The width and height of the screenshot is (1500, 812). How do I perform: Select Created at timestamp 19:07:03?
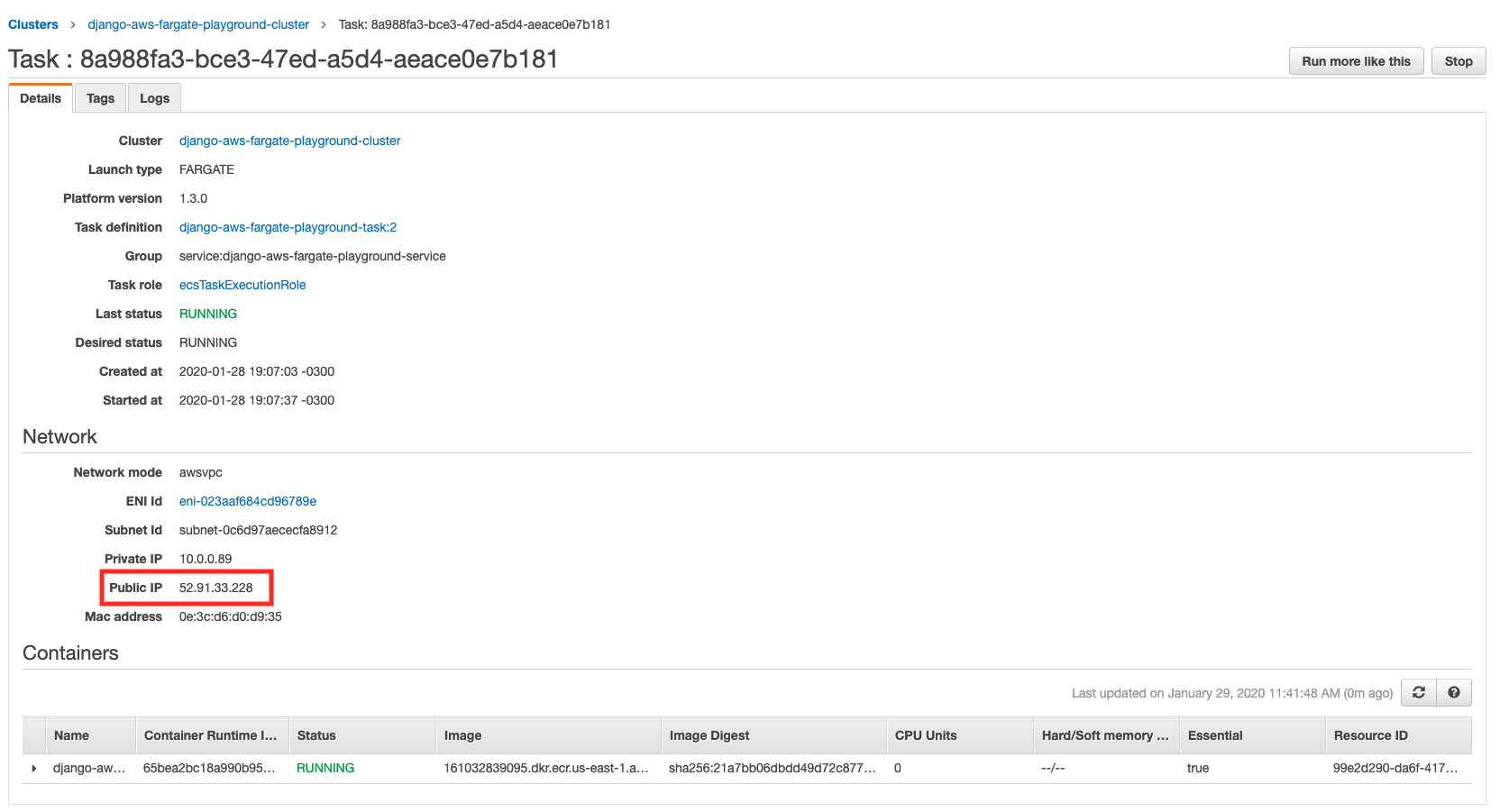tap(257, 371)
